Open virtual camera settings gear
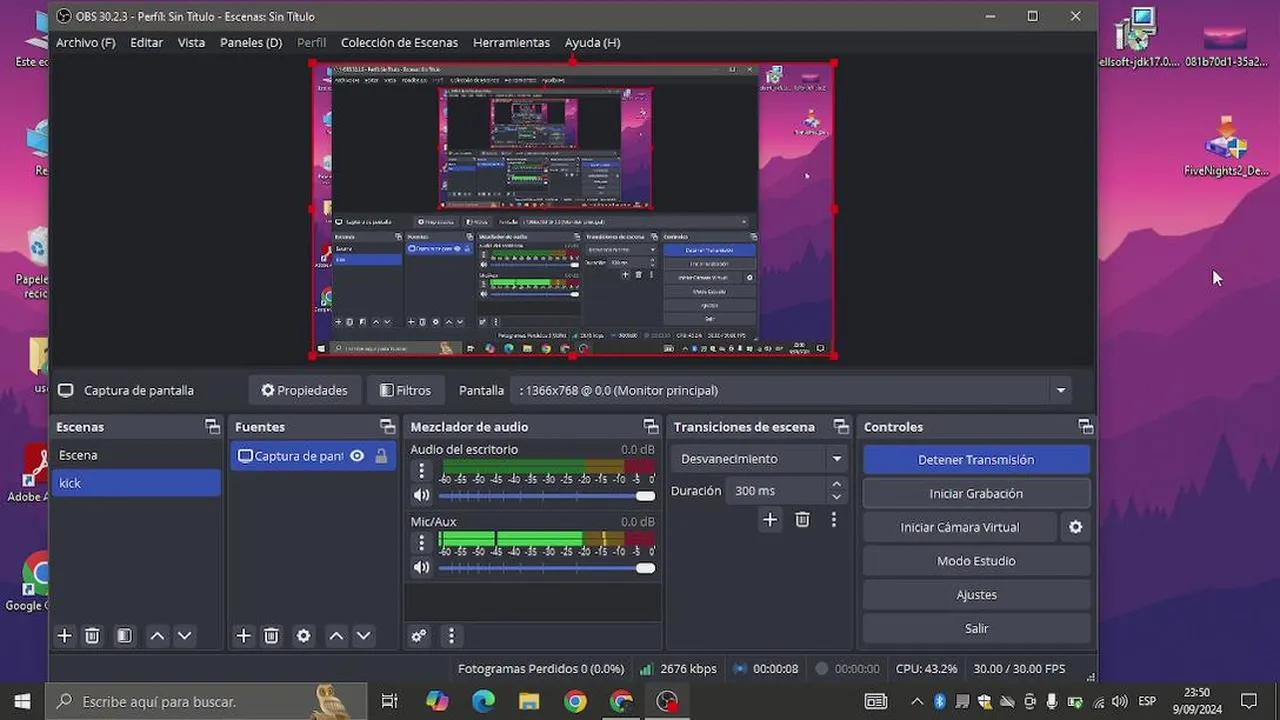This screenshot has width=1280, height=720. [1075, 527]
